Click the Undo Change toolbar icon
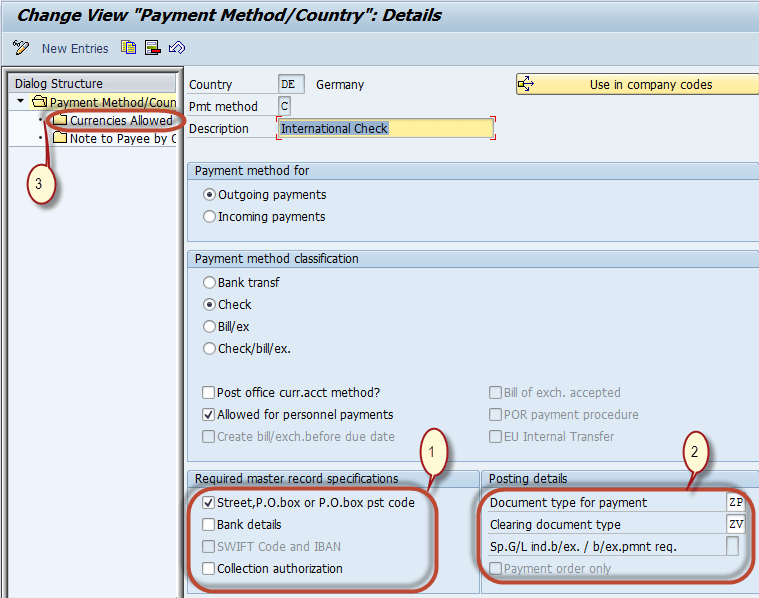This screenshot has width=759, height=598. [x=177, y=48]
